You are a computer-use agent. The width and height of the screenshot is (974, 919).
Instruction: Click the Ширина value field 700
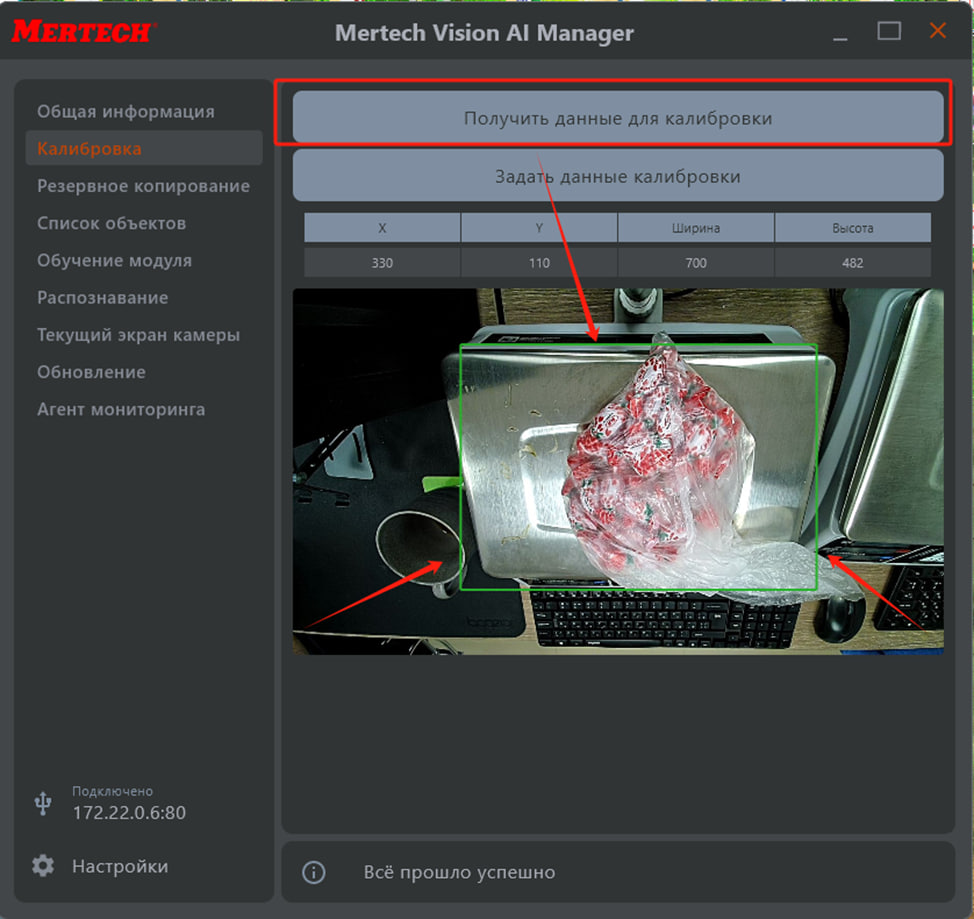click(x=696, y=263)
